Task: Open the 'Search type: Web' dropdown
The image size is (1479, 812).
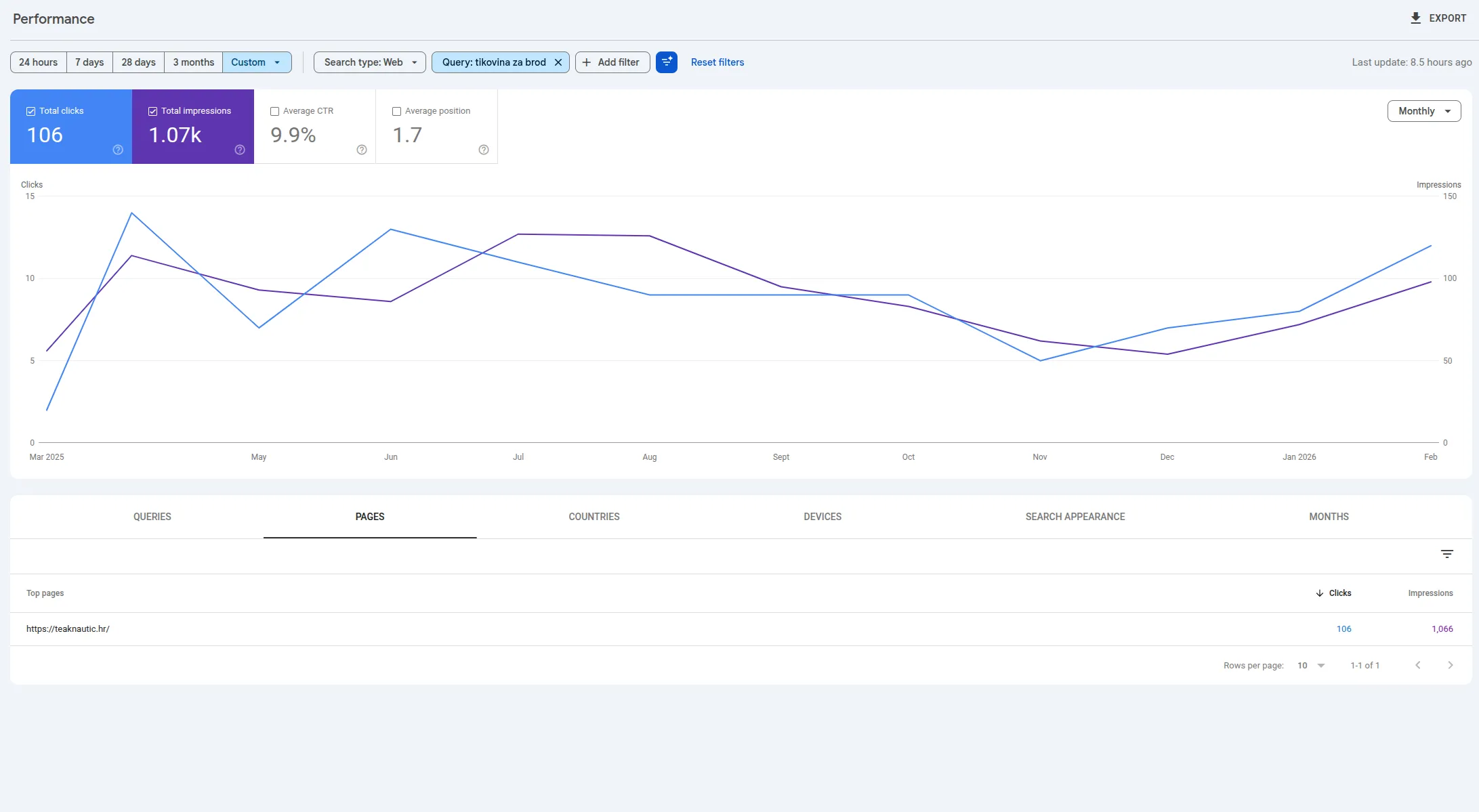Action: [x=369, y=62]
